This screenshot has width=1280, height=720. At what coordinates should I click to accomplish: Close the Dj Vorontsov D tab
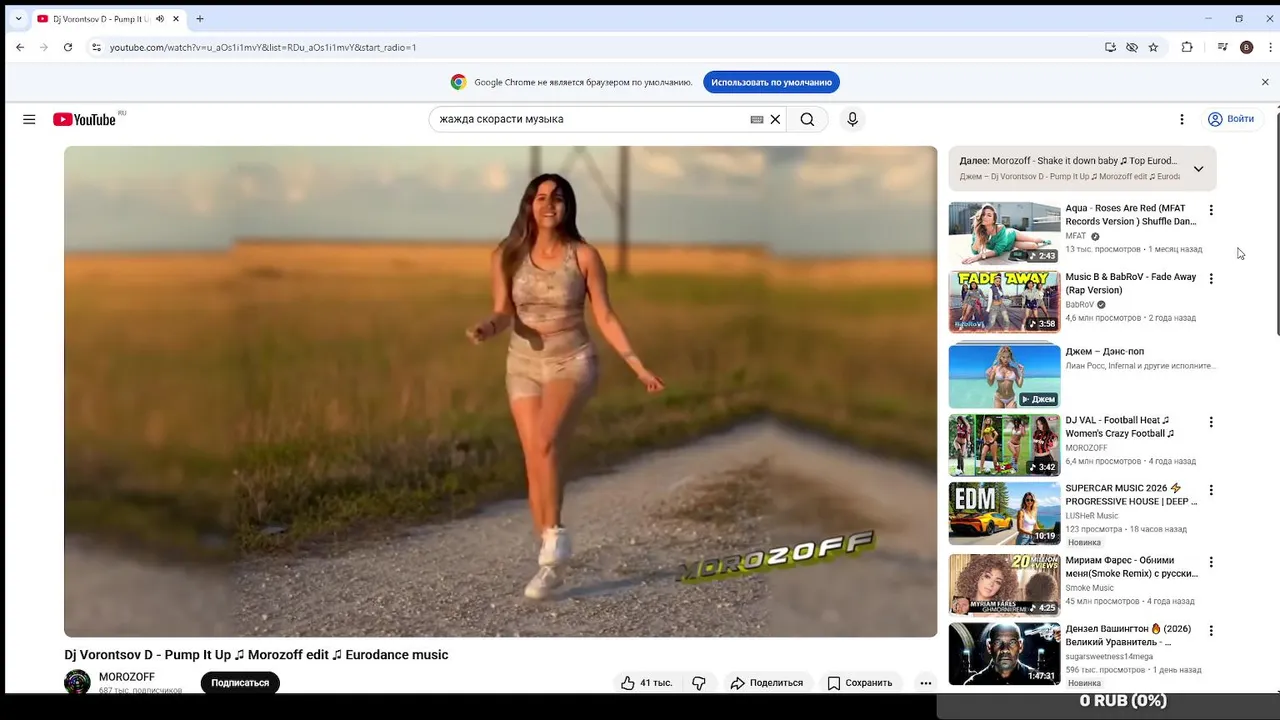pos(174,19)
